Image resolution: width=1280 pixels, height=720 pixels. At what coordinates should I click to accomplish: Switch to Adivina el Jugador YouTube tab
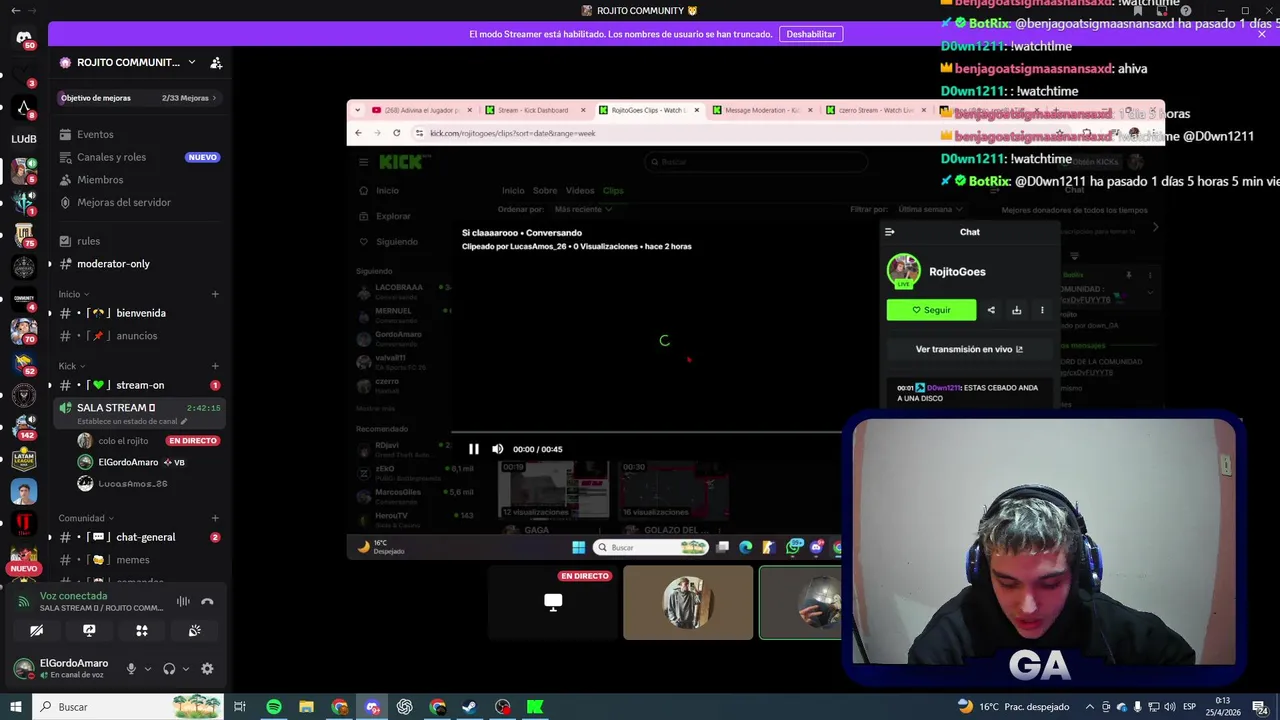click(x=420, y=110)
